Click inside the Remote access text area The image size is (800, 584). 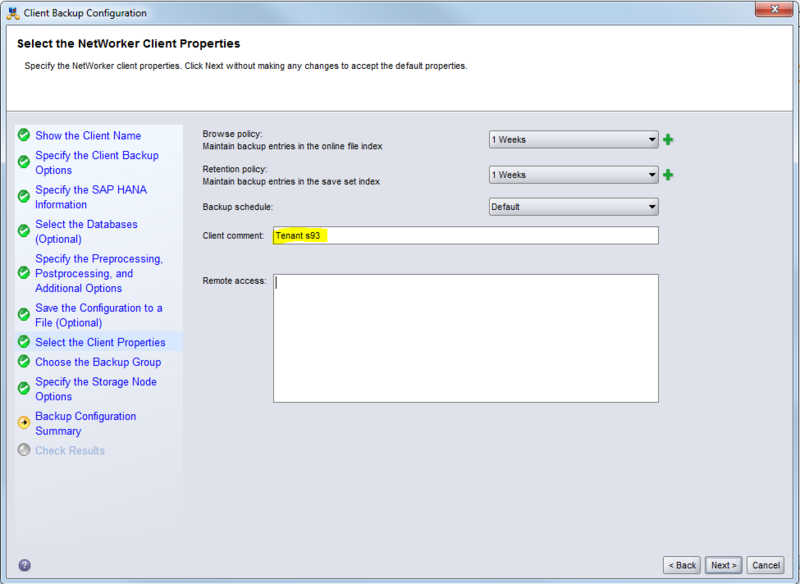pos(465,338)
